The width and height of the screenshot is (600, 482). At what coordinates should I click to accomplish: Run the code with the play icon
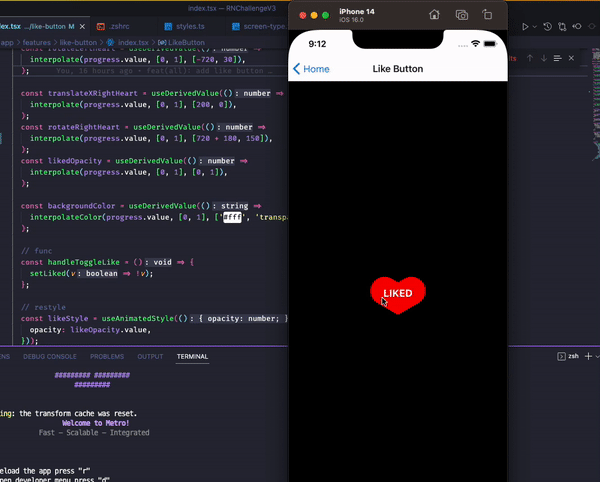(x=525, y=26)
